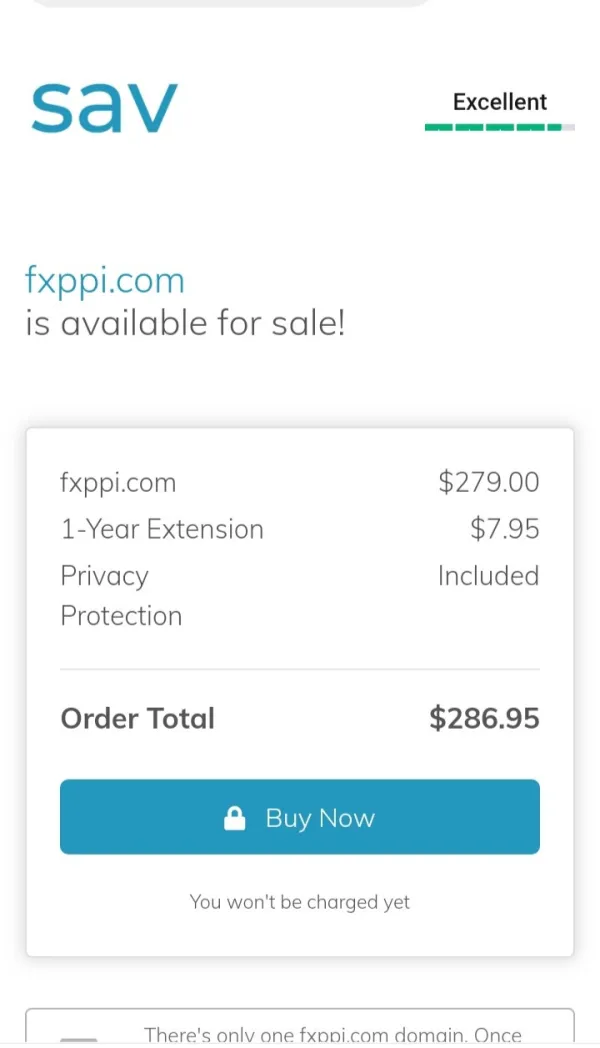This screenshot has height=1048, width=600.
Task: Click the $286.95 order total amount
Action: coord(484,718)
